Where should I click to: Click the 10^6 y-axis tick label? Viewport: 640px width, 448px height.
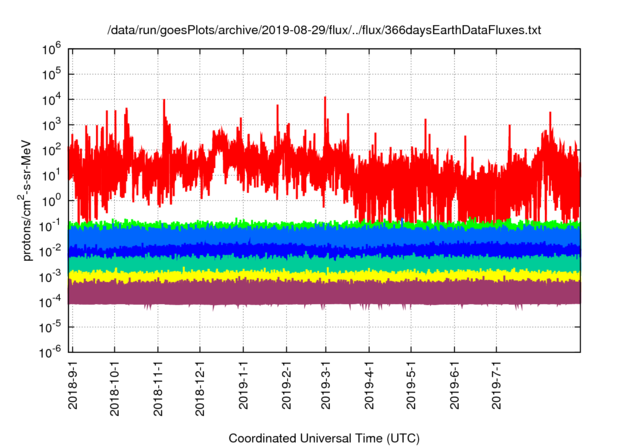pos(51,49)
